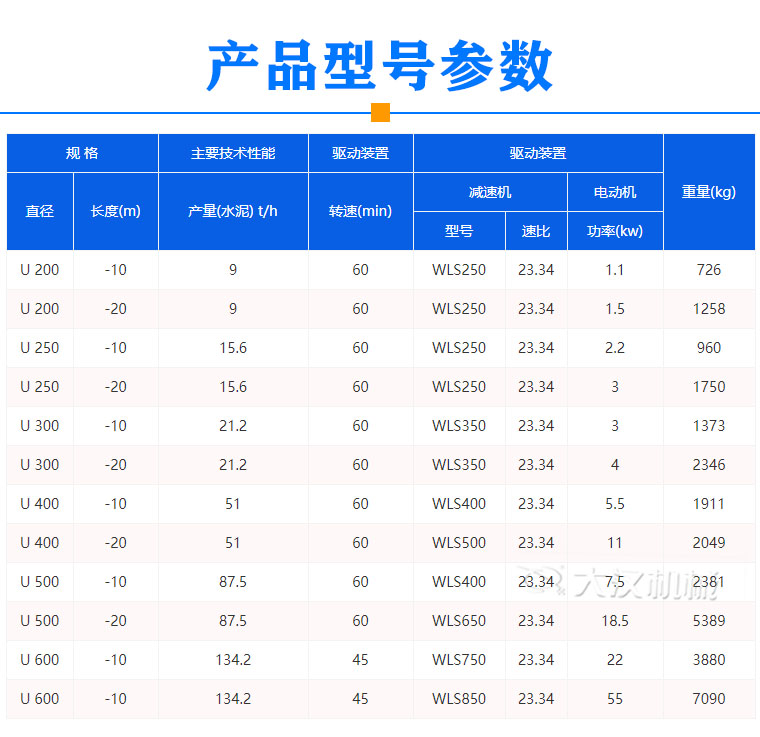Select the 电动机 sub-header
Viewport: 760px width, 737px height.
[615, 192]
